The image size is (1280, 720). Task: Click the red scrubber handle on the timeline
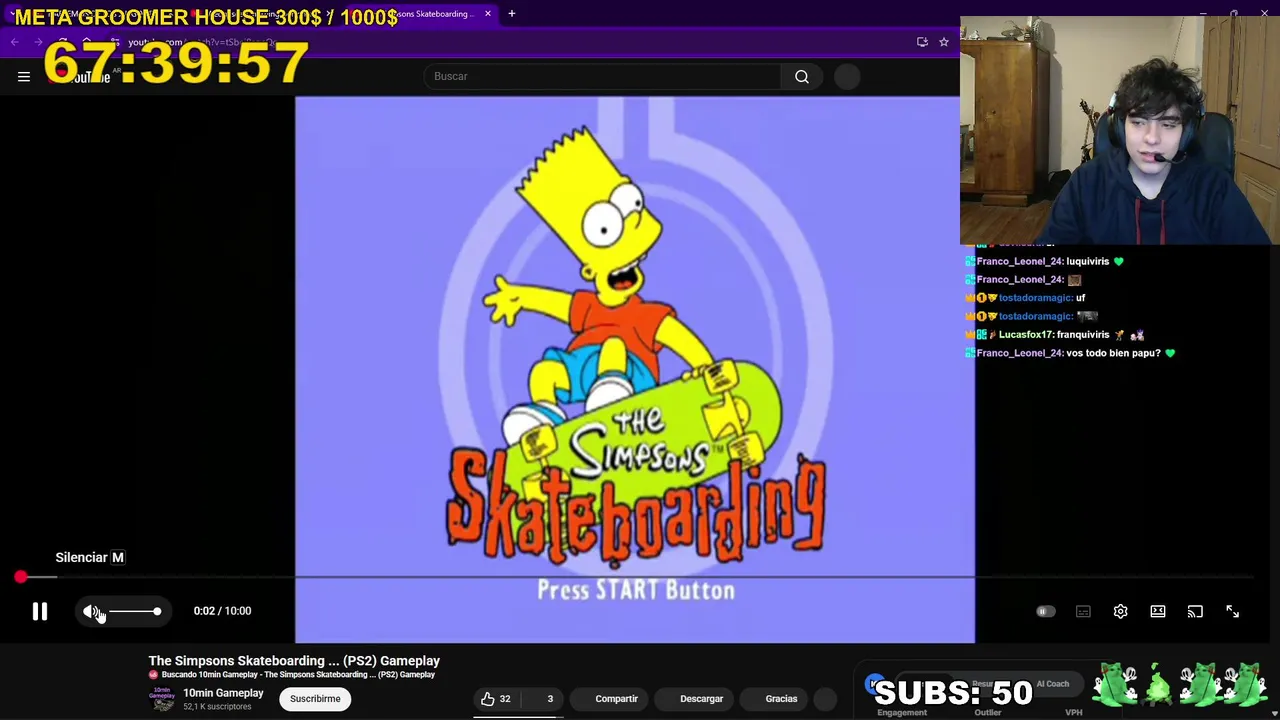pyautogui.click(x=21, y=577)
